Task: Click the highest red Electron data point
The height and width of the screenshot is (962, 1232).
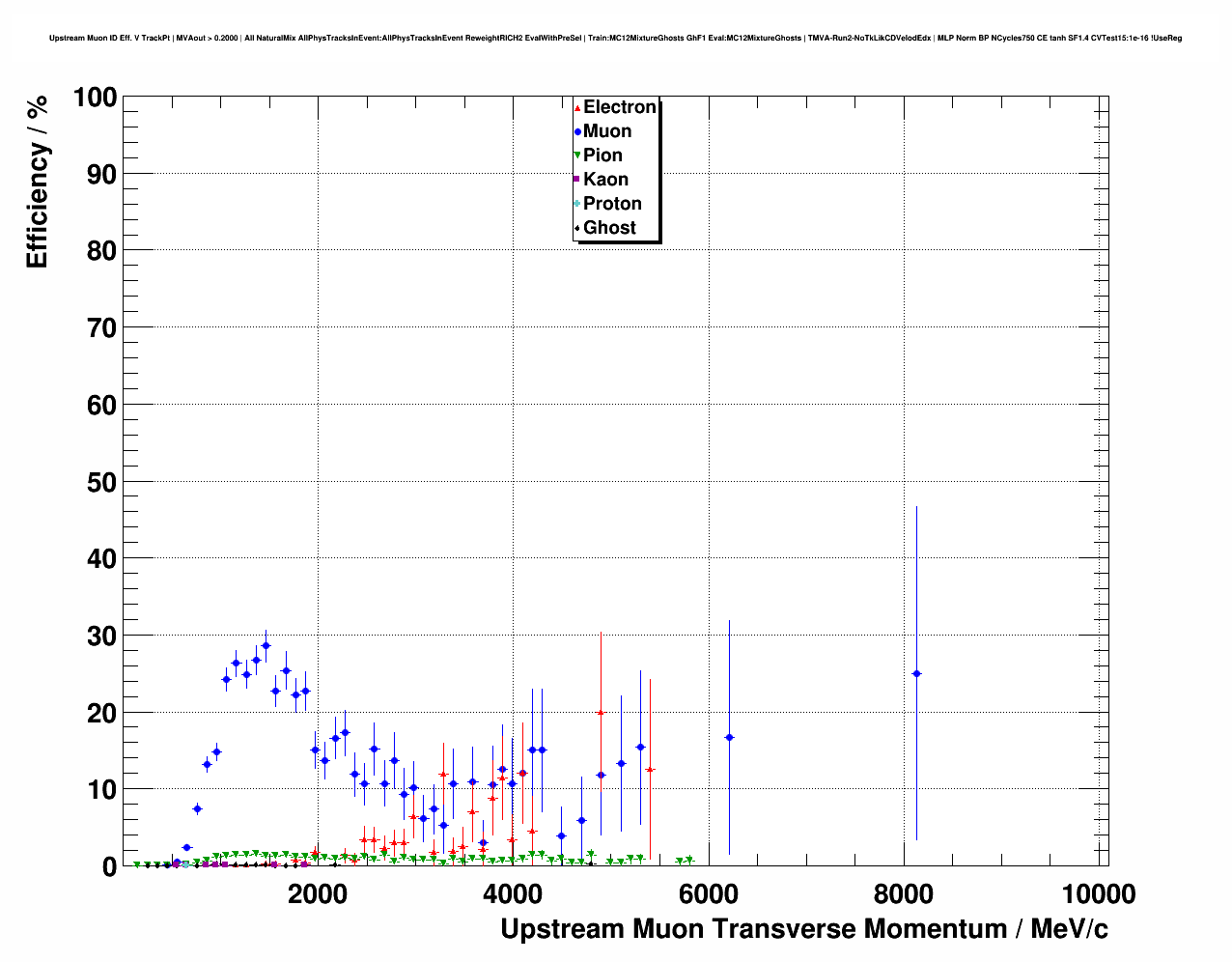Action: click(x=601, y=712)
